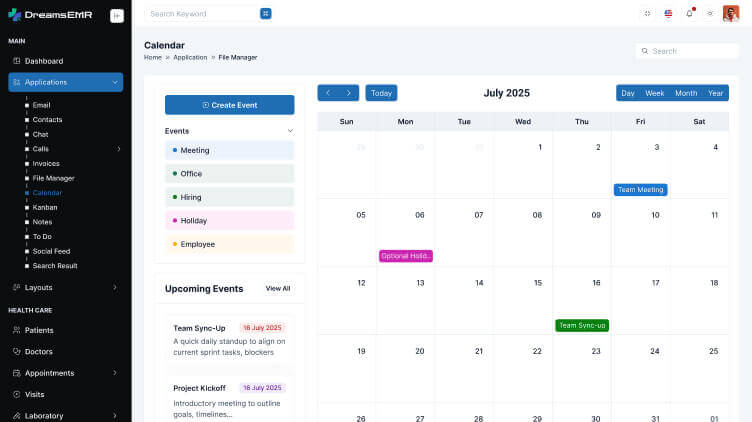752x422 pixels.
Task: Go to next month arrow
Action: [349, 93]
